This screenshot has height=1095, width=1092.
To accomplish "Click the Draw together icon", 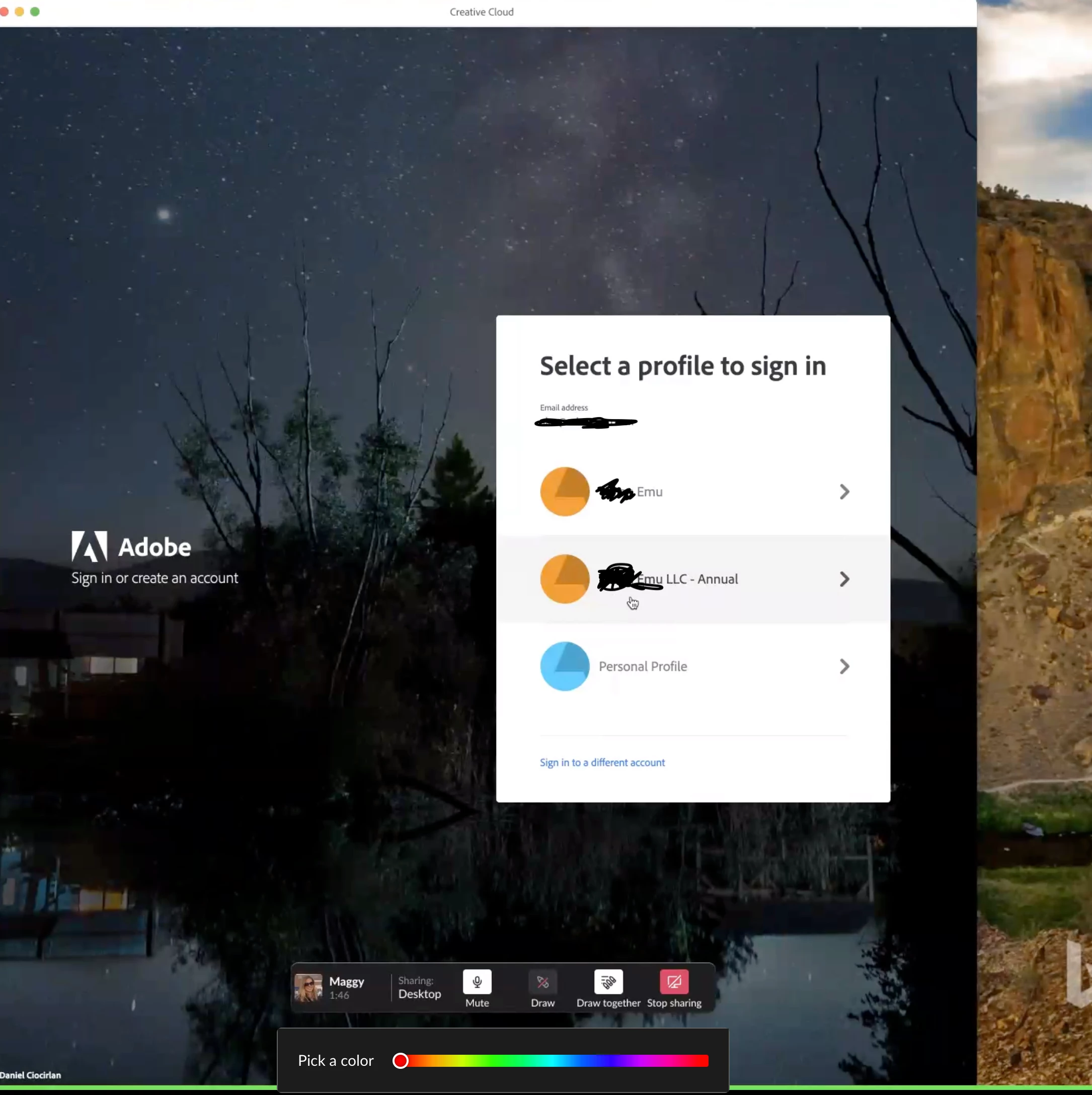I will point(608,982).
